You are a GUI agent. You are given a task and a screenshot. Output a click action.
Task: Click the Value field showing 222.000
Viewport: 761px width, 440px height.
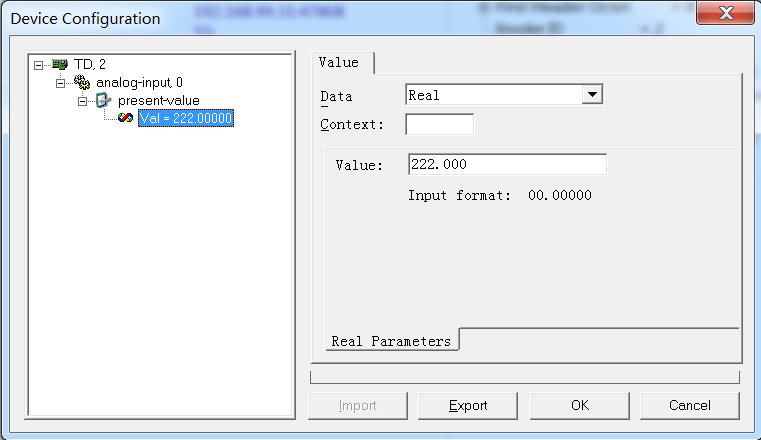(x=507, y=164)
